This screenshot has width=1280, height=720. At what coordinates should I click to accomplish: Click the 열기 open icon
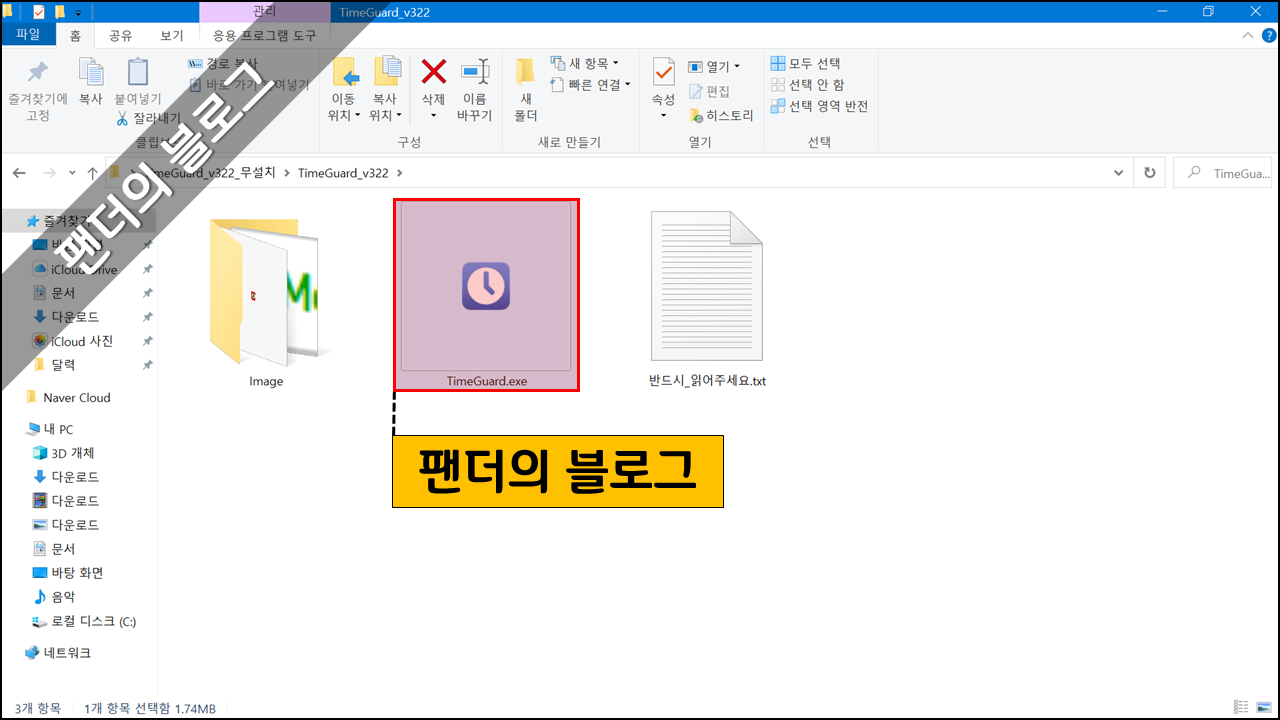pyautogui.click(x=695, y=67)
